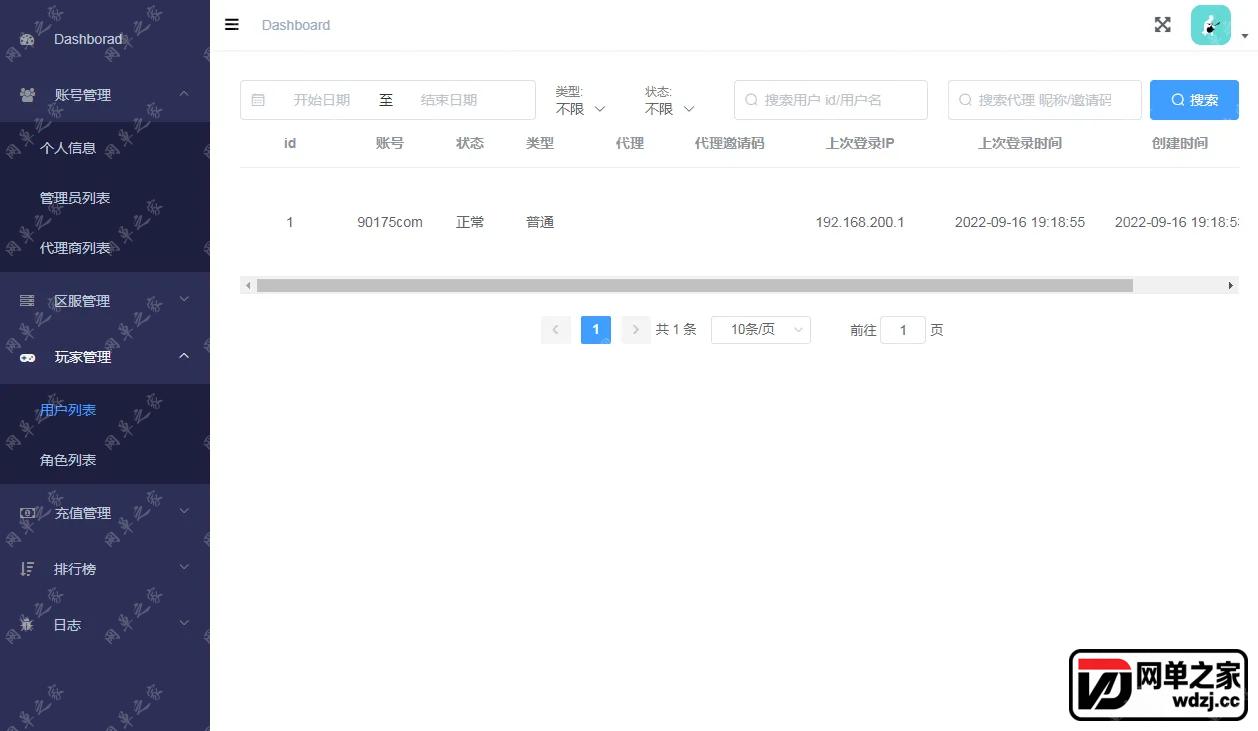
Task: Go to previous page arrow
Action: pos(556,330)
